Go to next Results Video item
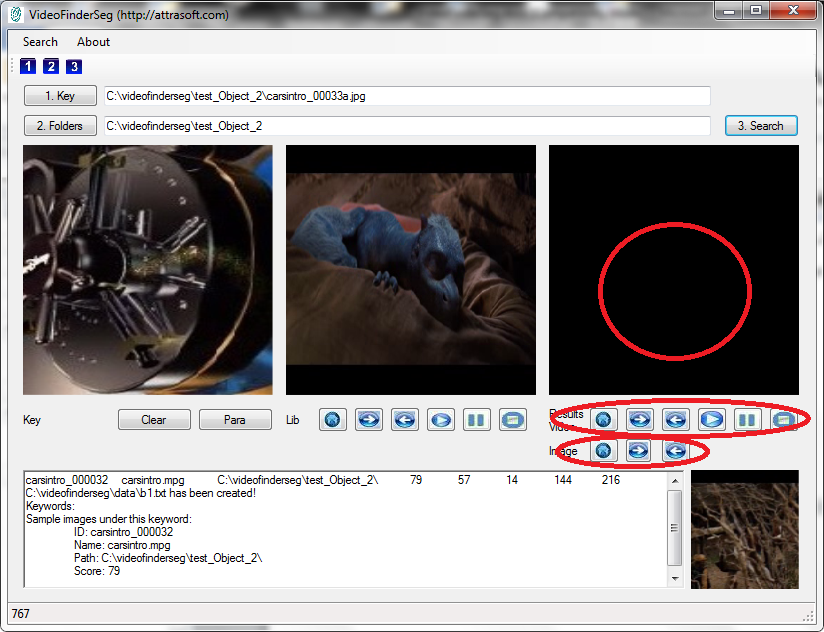824x632 pixels. click(640, 419)
